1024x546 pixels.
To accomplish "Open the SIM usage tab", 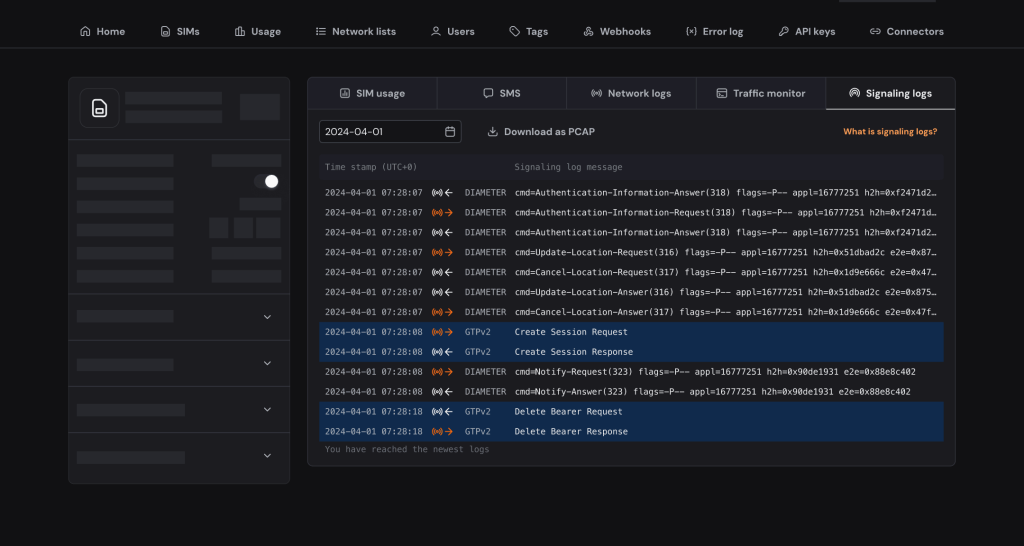I will 372,93.
